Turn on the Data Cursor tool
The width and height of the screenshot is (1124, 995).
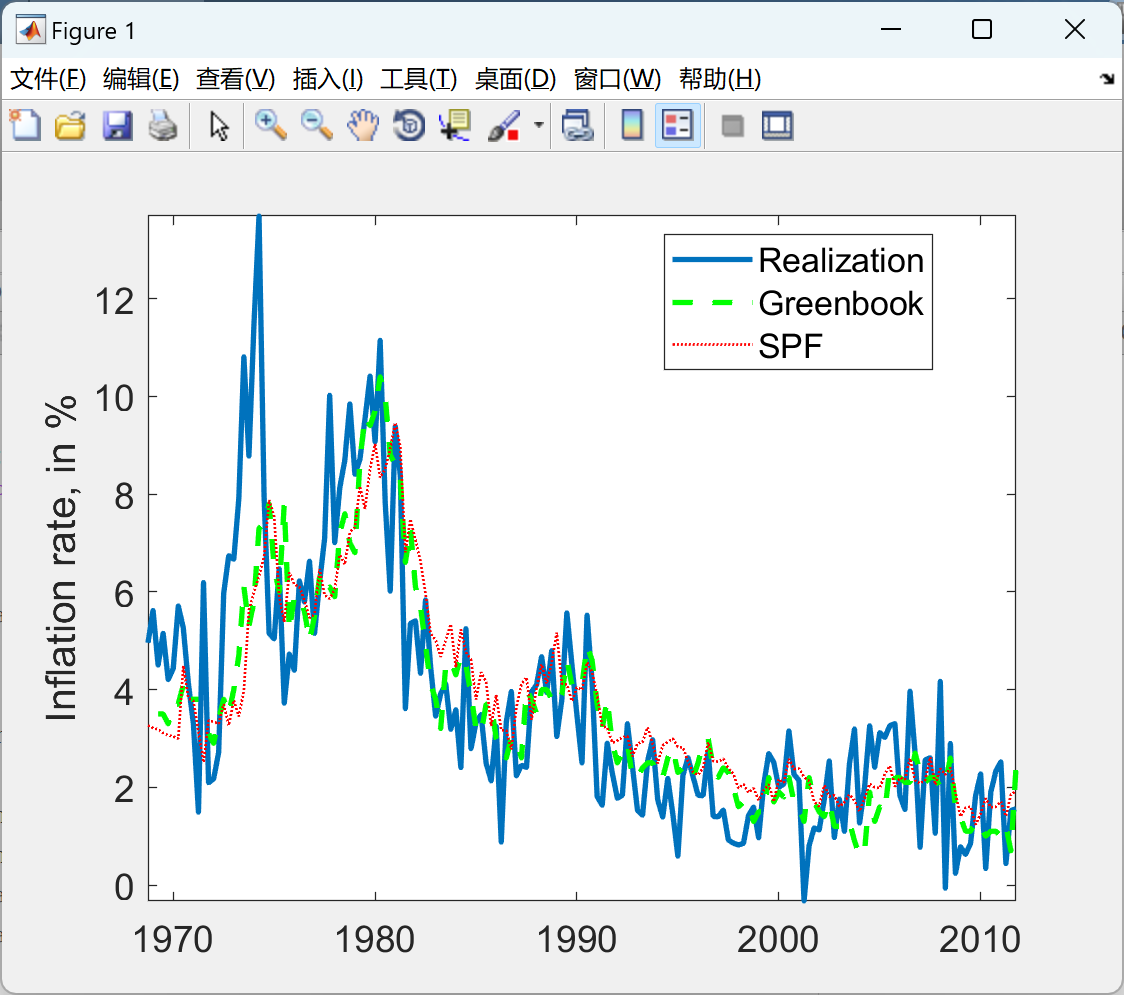(x=455, y=126)
